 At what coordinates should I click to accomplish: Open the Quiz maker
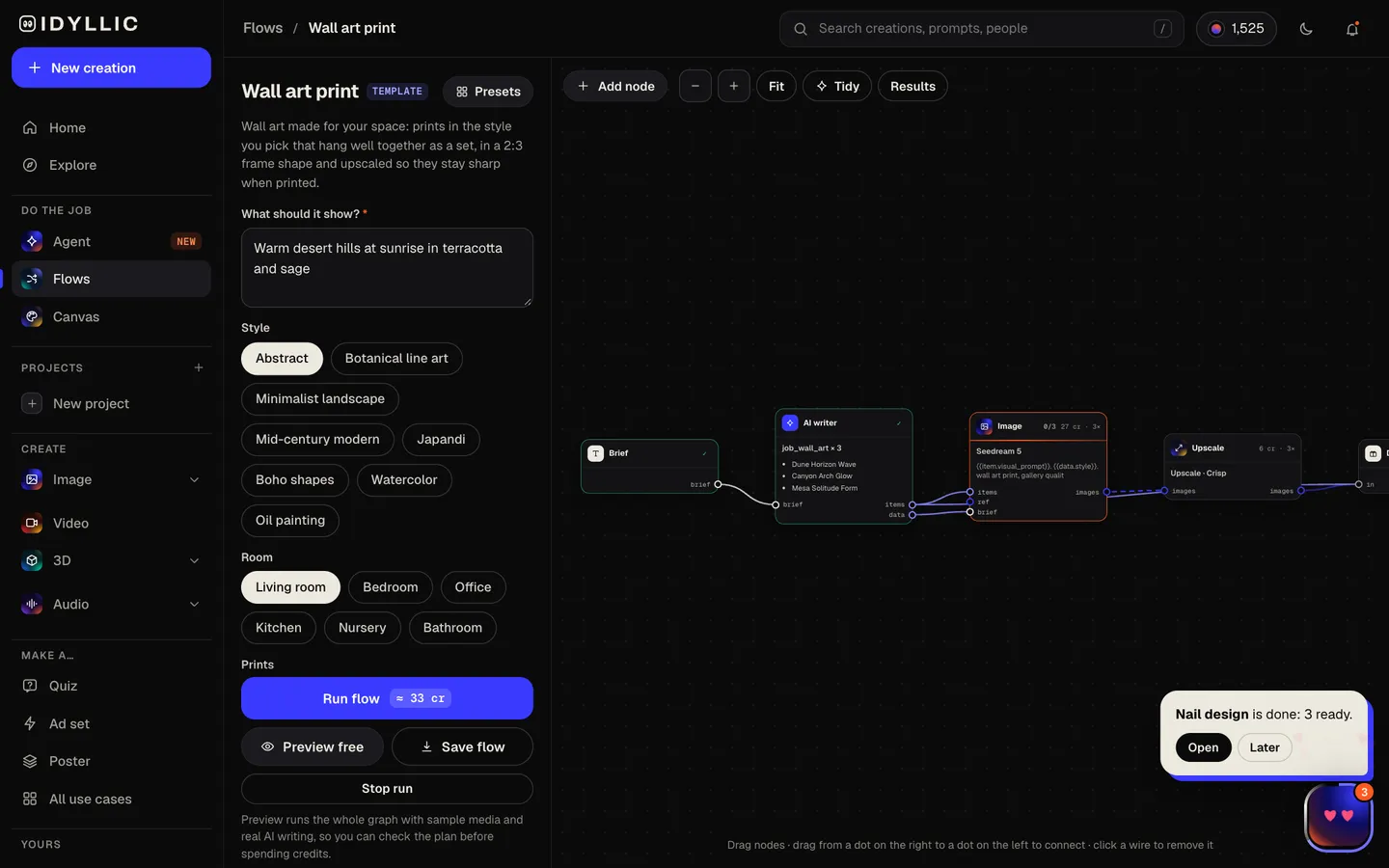[x=111, y=686]
